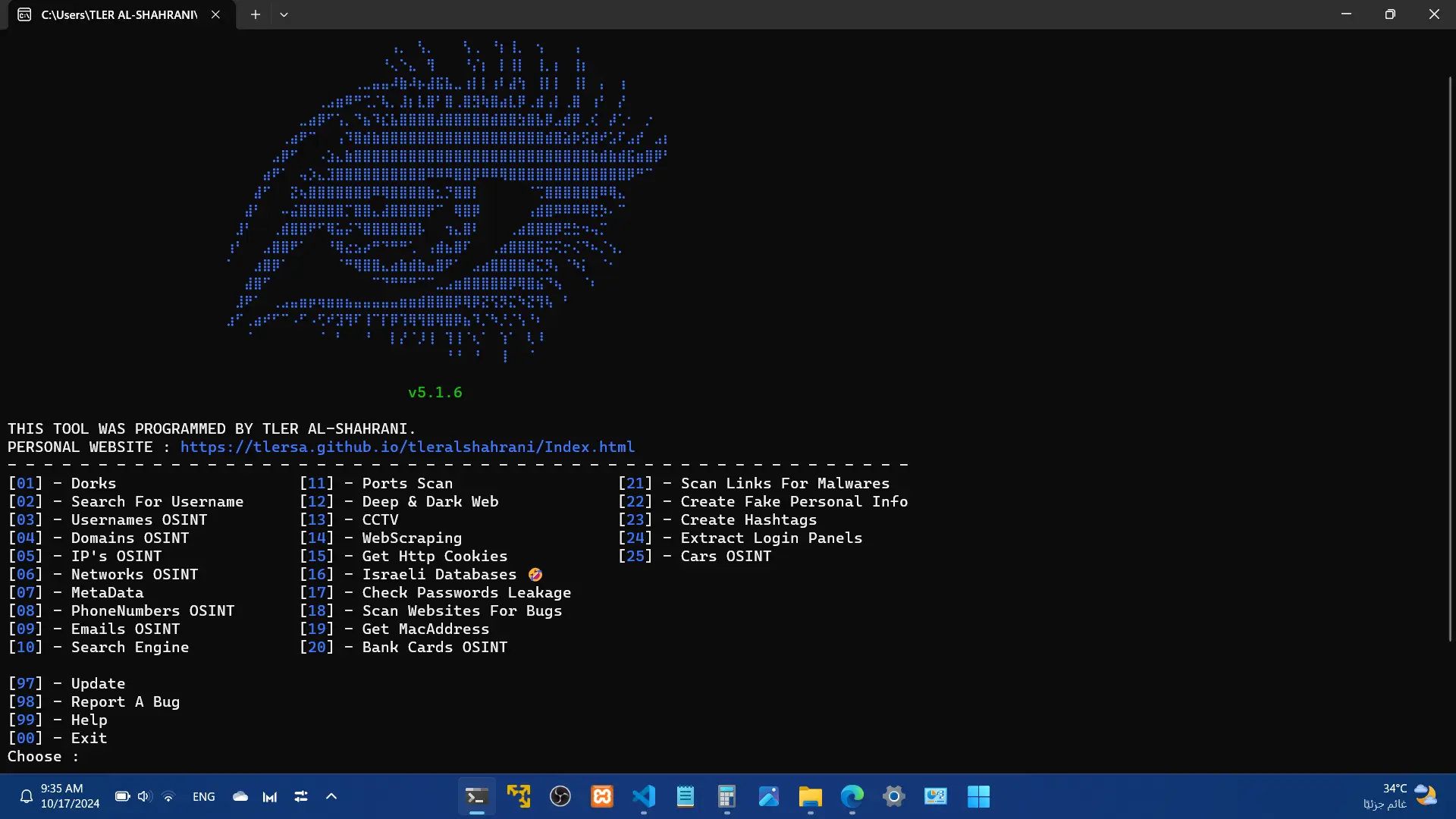Open the Windows Start menu
The height and width of the screenshot is (819, 1456).
pyautogui.click(x=978, y=796)
